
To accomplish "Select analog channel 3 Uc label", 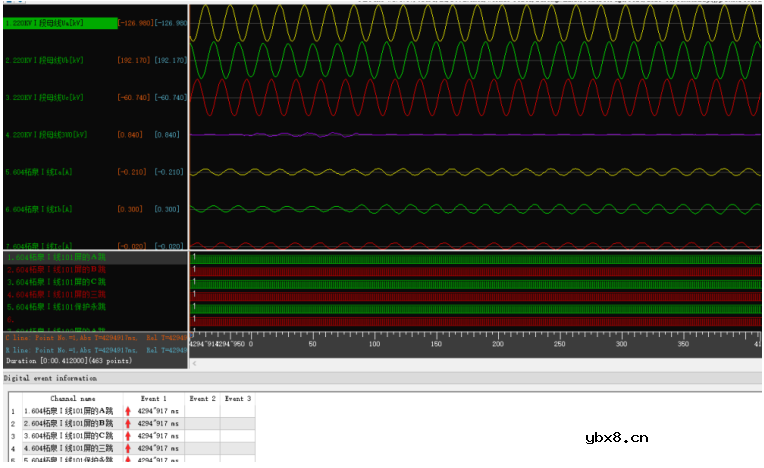I will click(50, 98).
